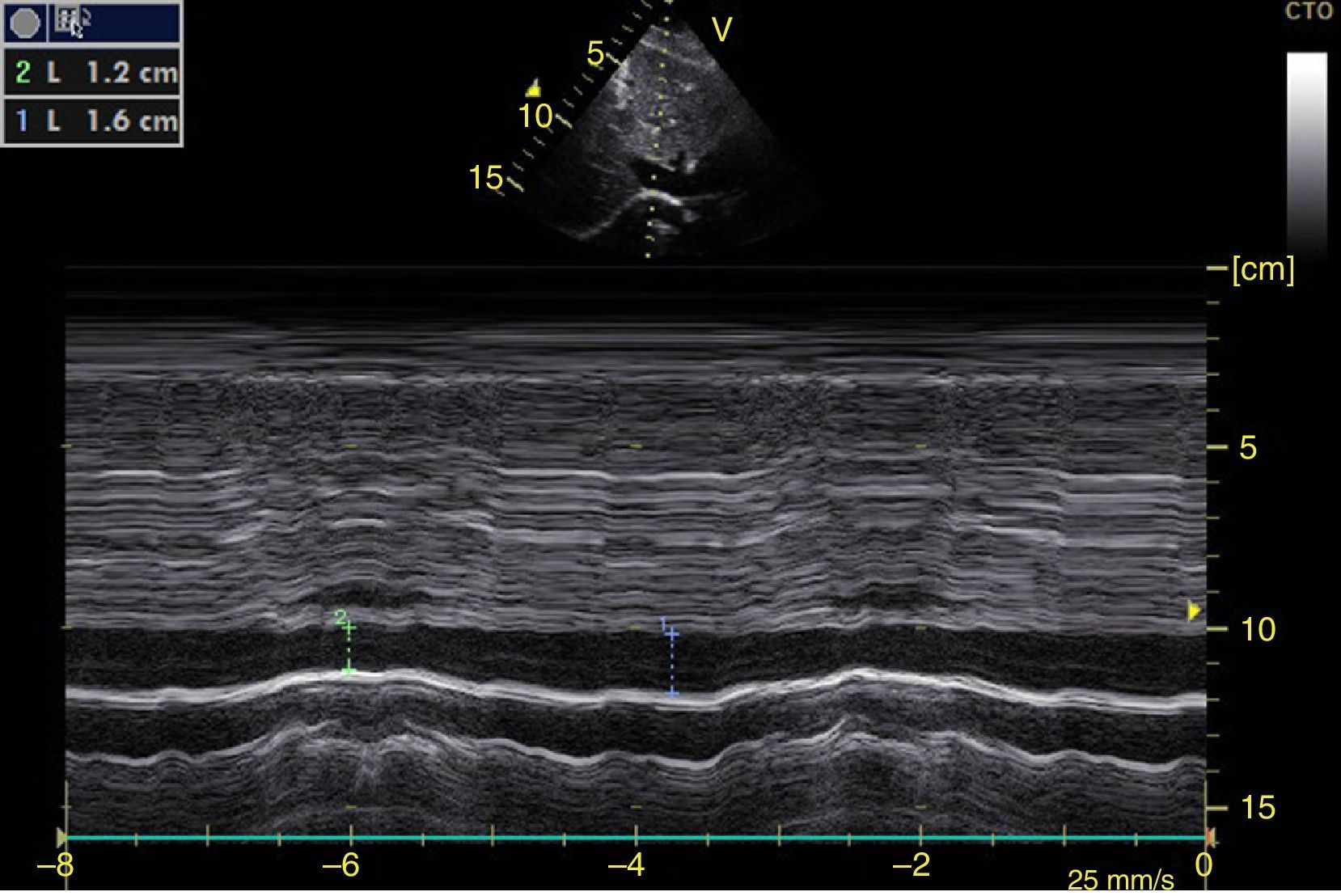Click the measurement grid tool icon
Screen dimensions: 1341x896
click(70, 19)
